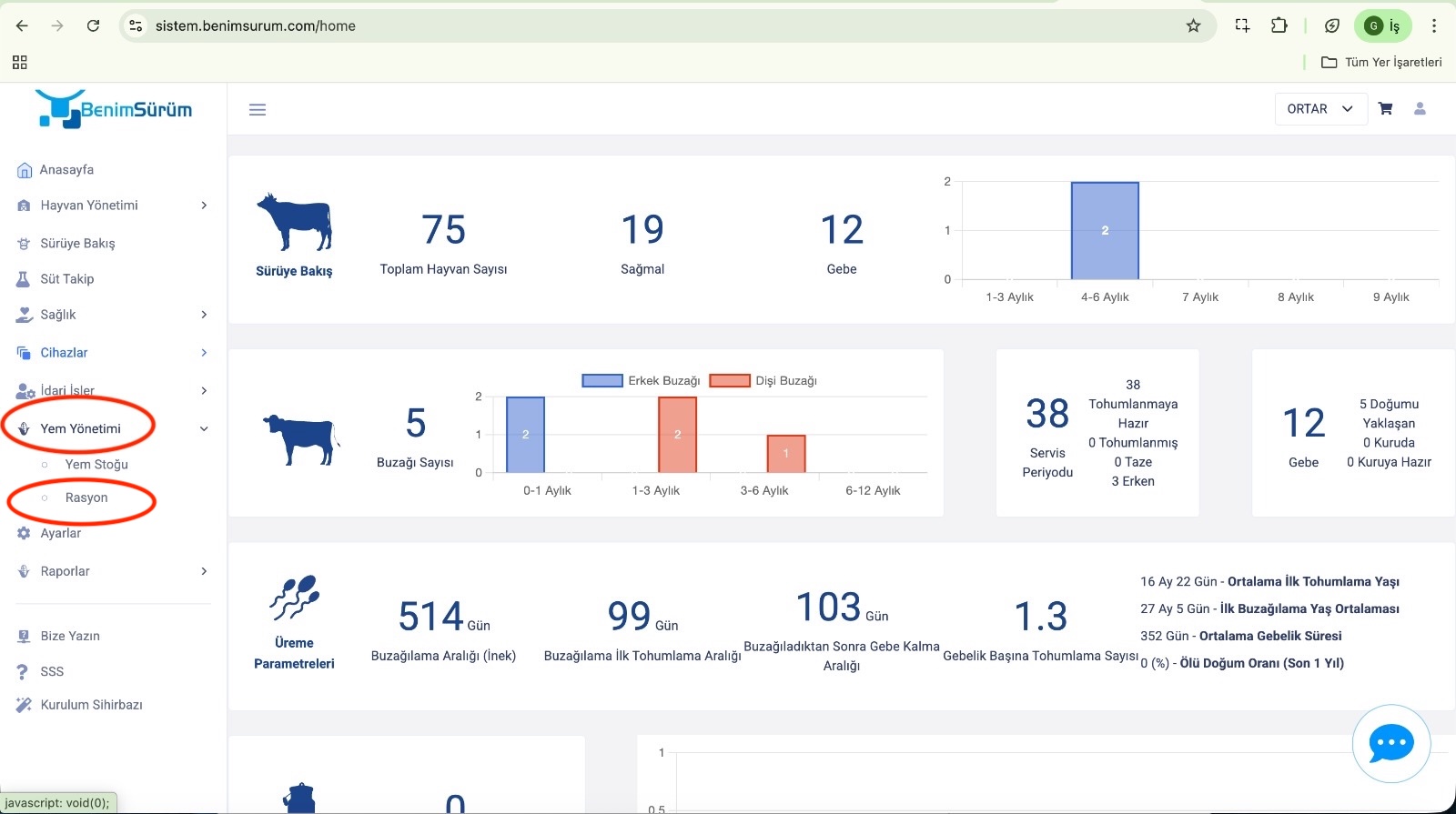Click the hamburger menu icon to collapse sidebar
1456x814 pixels.
pyautogui.click(x=258, y=110)
